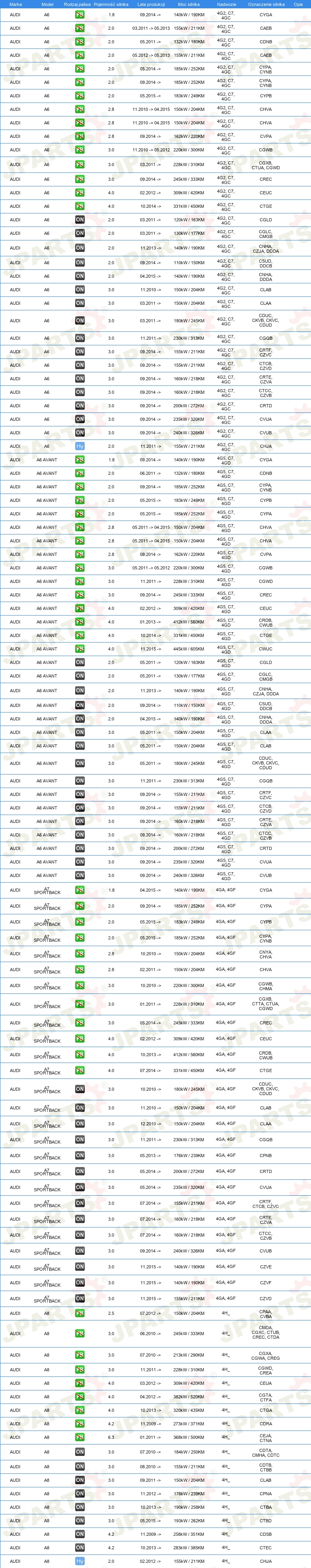This screenshot has height=1568, width=311.
Task: Click the Marka column header
Action: click(x=15, y=4)
